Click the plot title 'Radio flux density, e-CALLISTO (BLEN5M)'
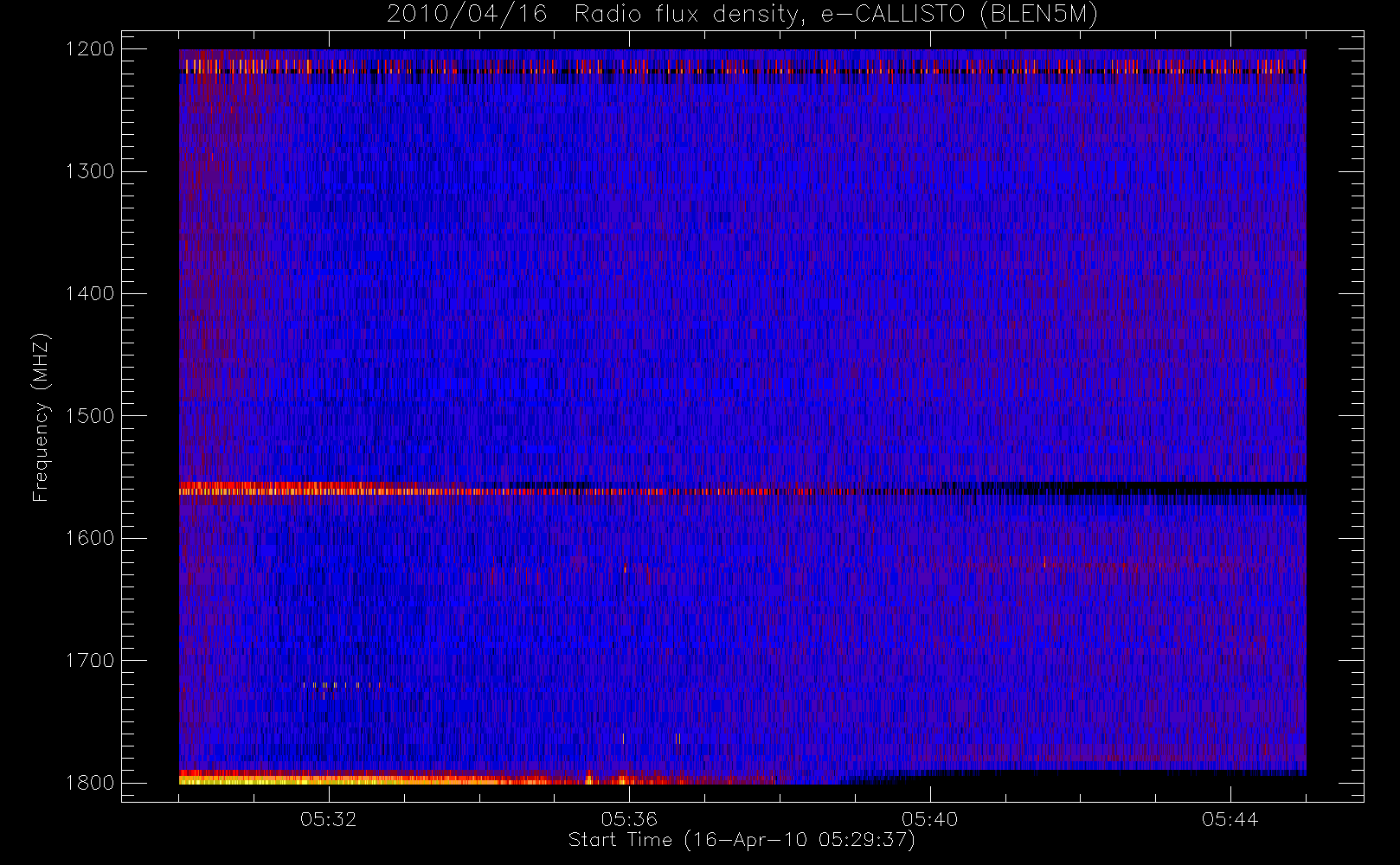Screen dimensions: 1400x865 coord(836,15)
